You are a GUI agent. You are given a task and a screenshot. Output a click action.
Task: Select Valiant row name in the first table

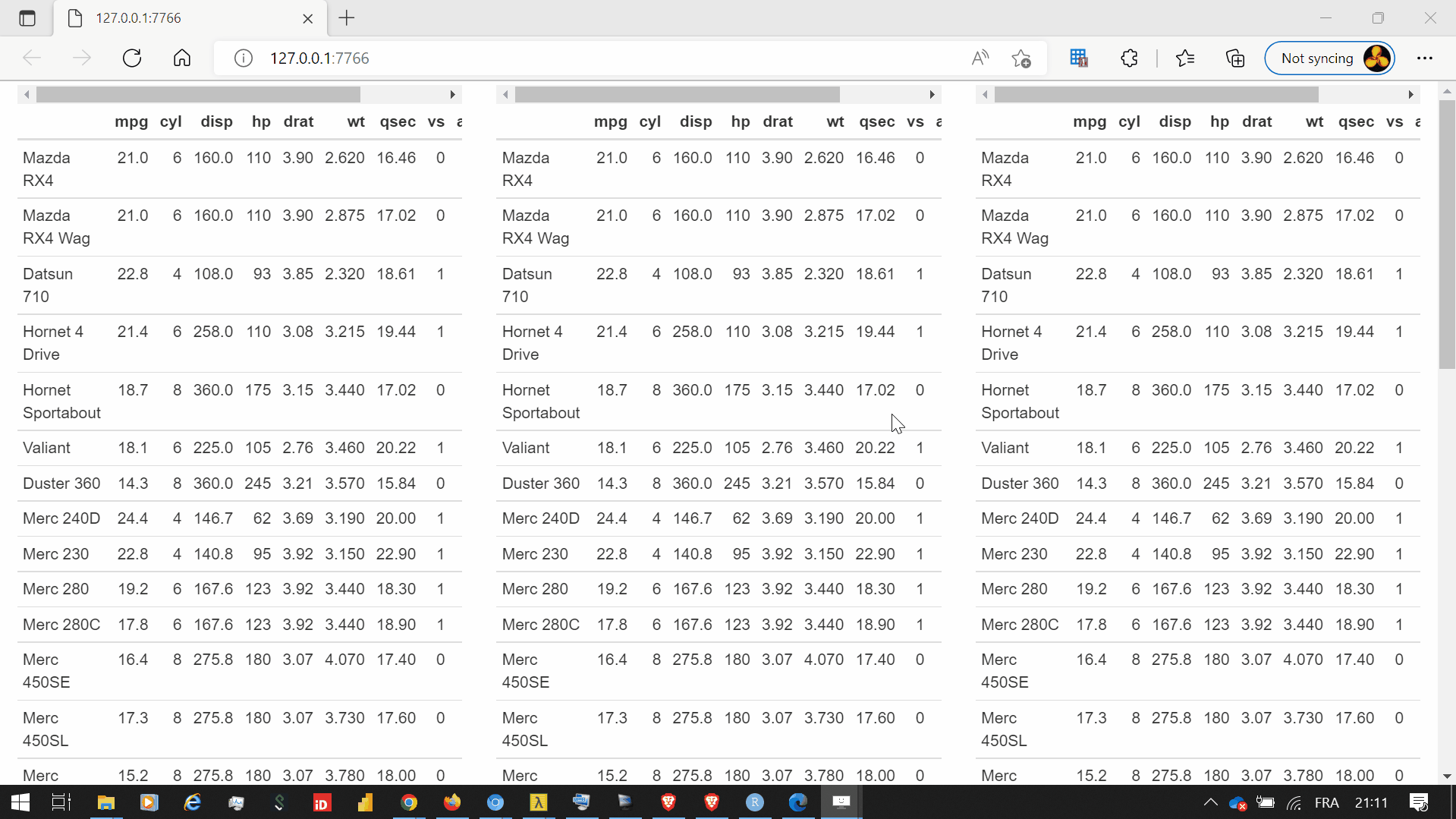click(x=46, y=448)
